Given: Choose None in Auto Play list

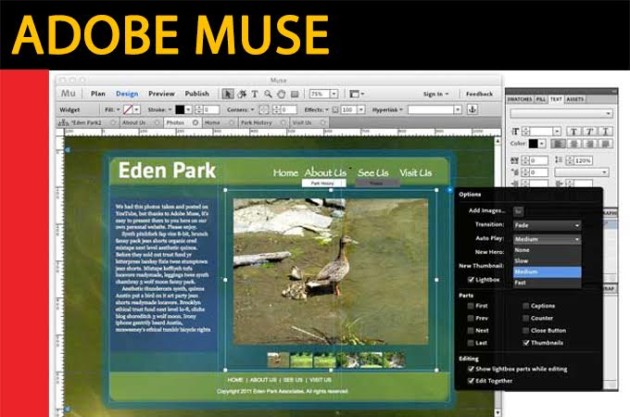Looking at the screenshot, I should (x=547, y=250).
